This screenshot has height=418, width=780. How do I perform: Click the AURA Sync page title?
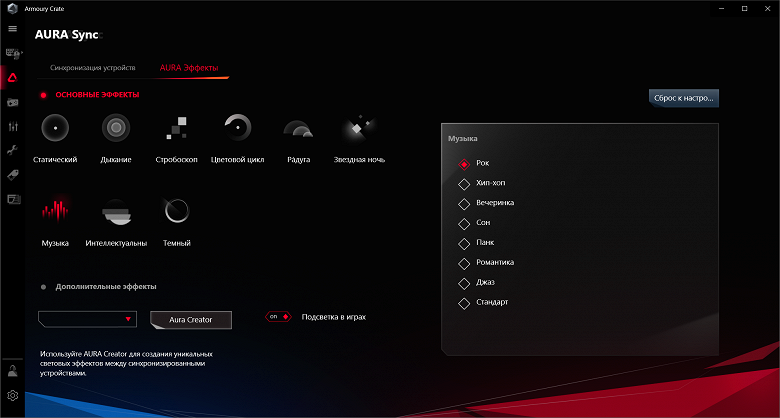click(x=67, y=35)
